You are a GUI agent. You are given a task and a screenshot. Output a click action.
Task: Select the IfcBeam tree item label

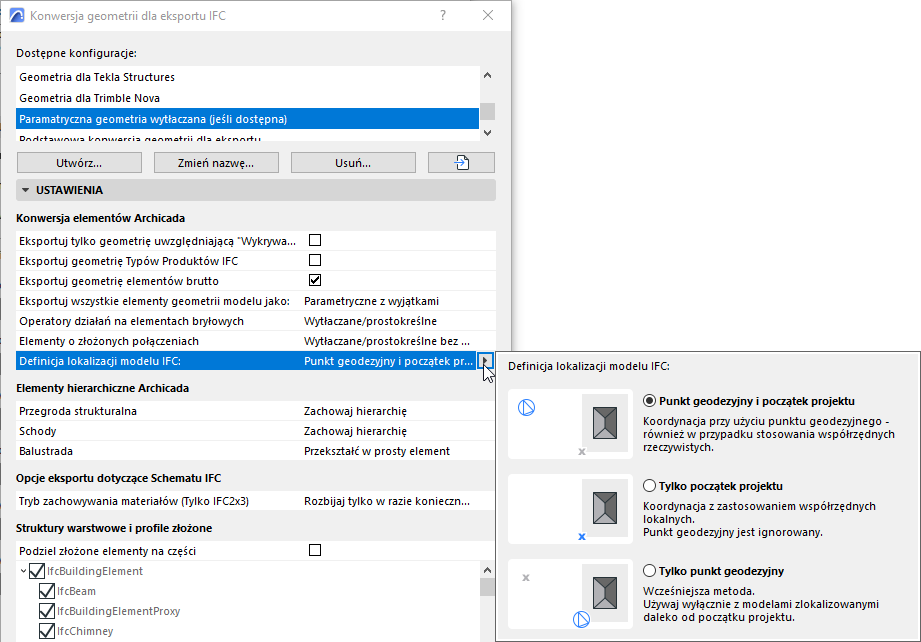pos(76,591)
